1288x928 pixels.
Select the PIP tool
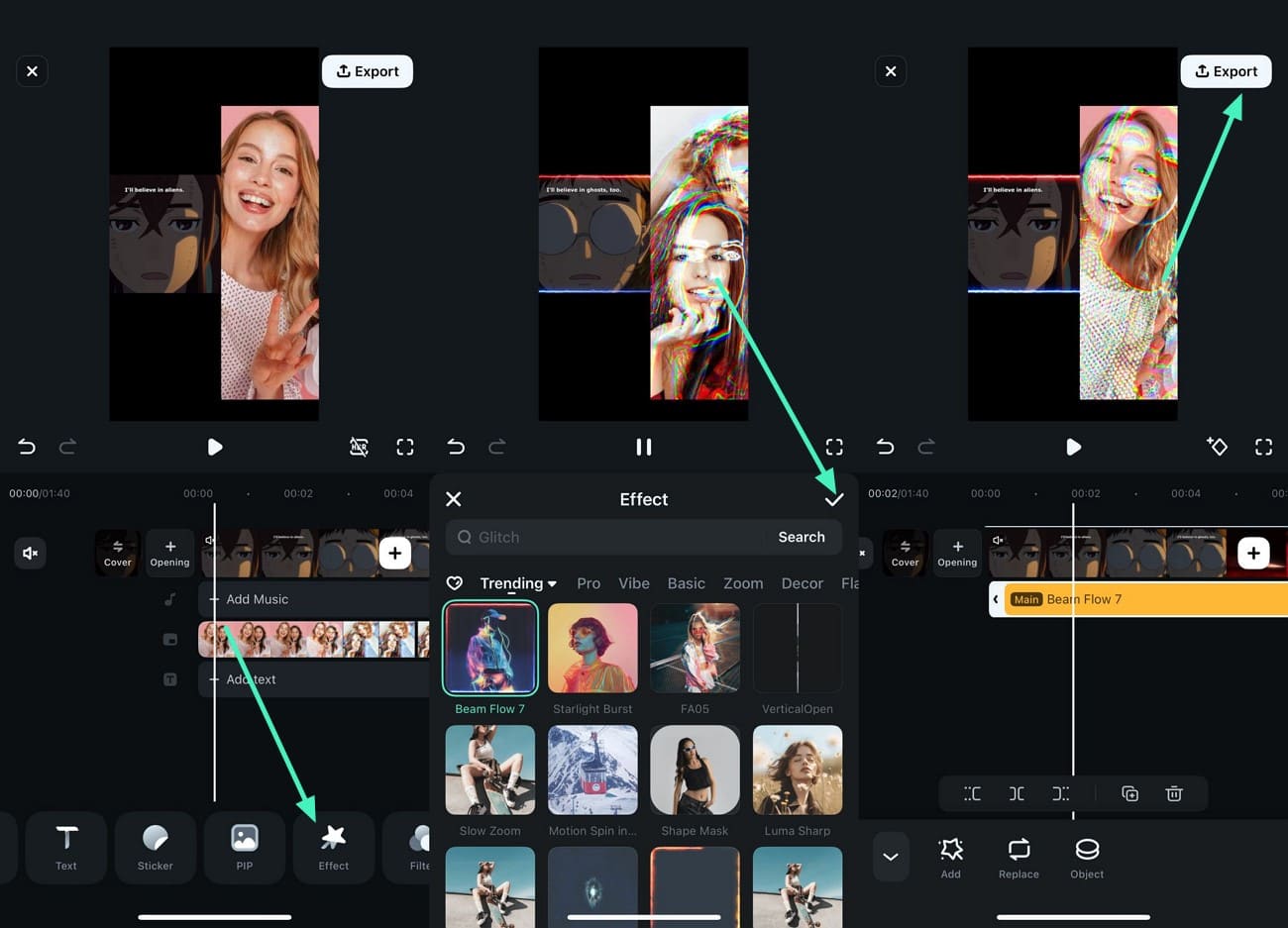(x=244, y=847)
